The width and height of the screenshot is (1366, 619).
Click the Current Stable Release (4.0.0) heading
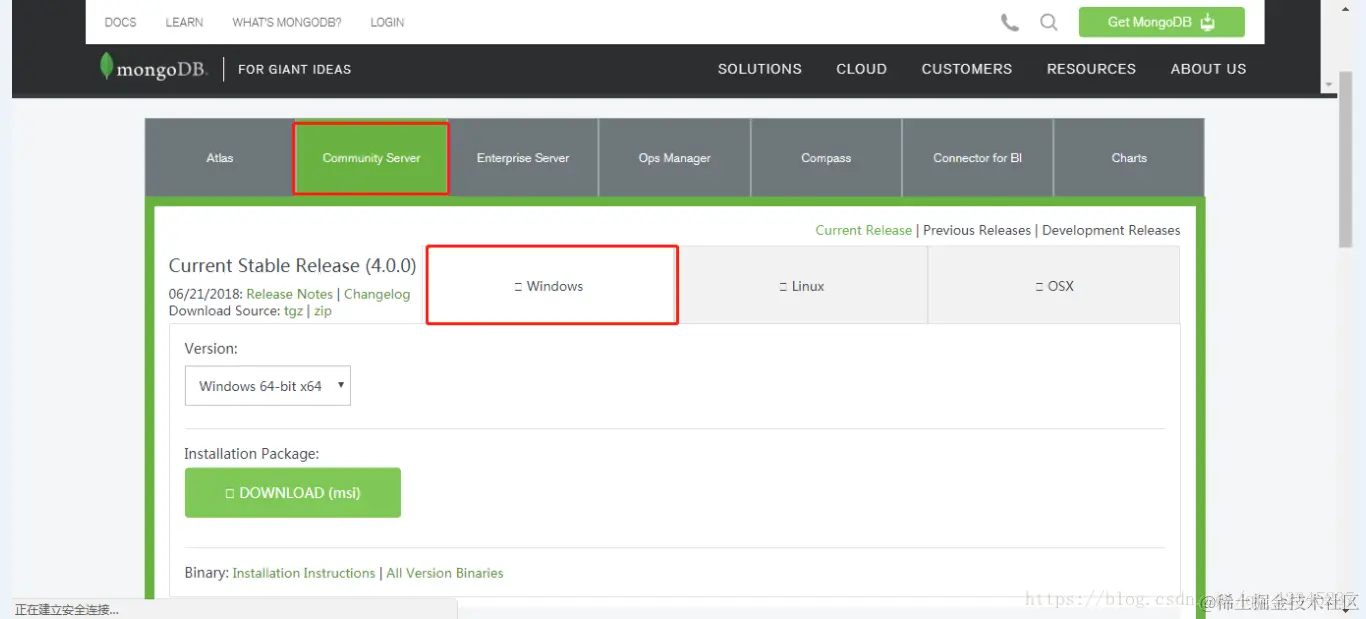[292, 266]
